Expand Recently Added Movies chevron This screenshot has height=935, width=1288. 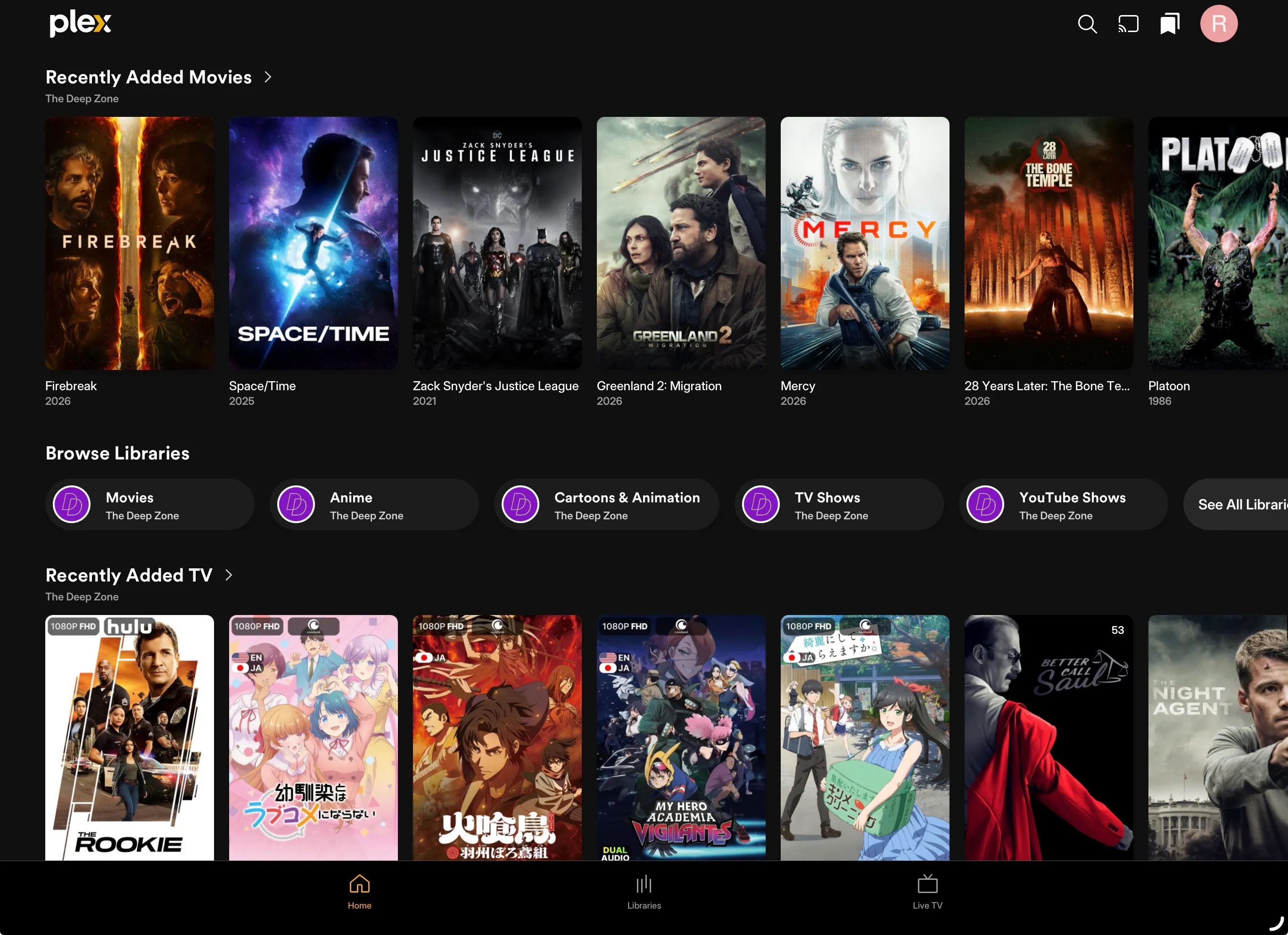[x=268, y=77]
